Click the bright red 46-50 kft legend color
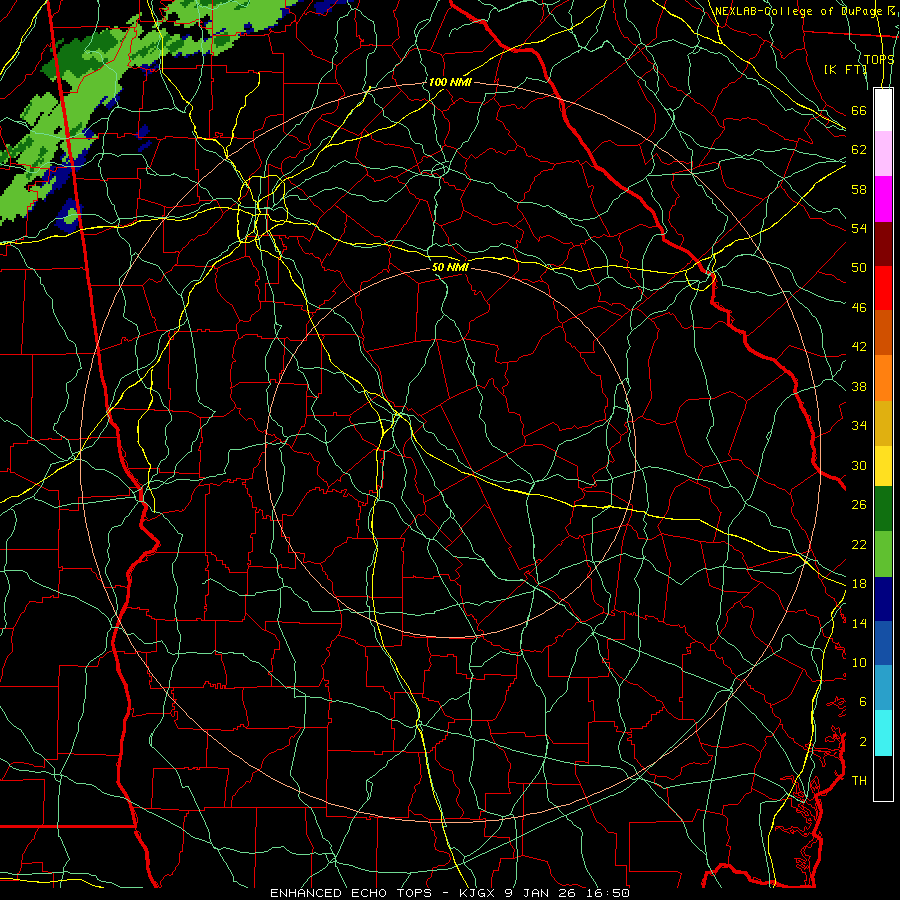 pyautogui.click(x=883, y=288)
